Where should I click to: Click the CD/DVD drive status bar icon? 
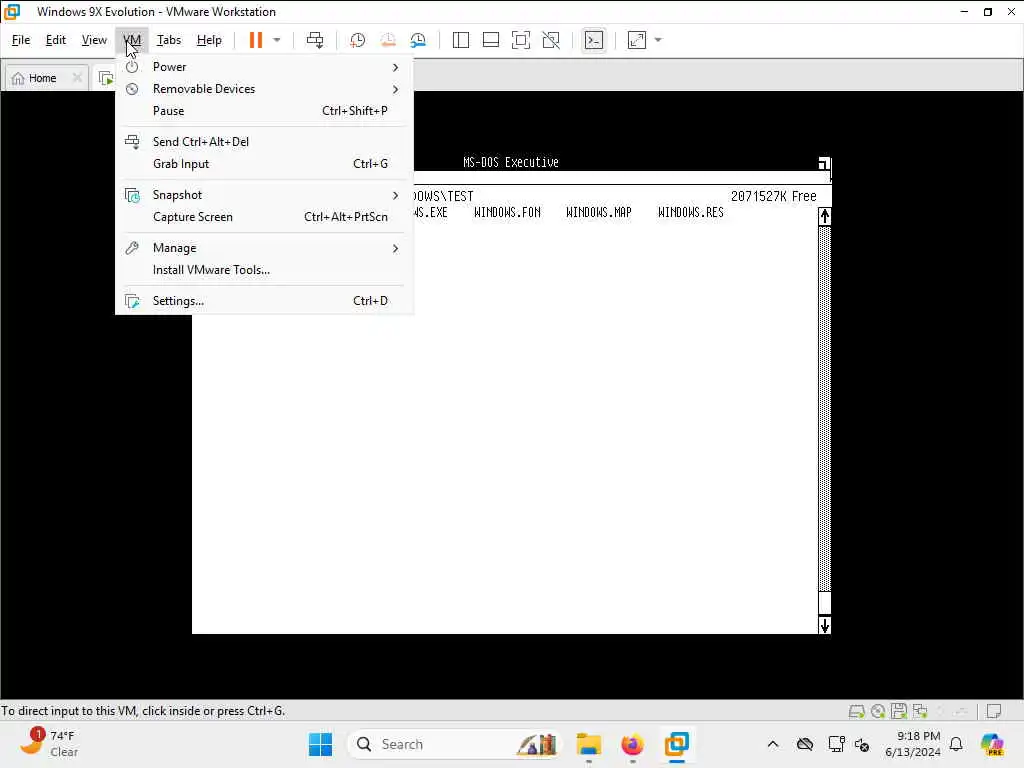(x=878, y=711)
